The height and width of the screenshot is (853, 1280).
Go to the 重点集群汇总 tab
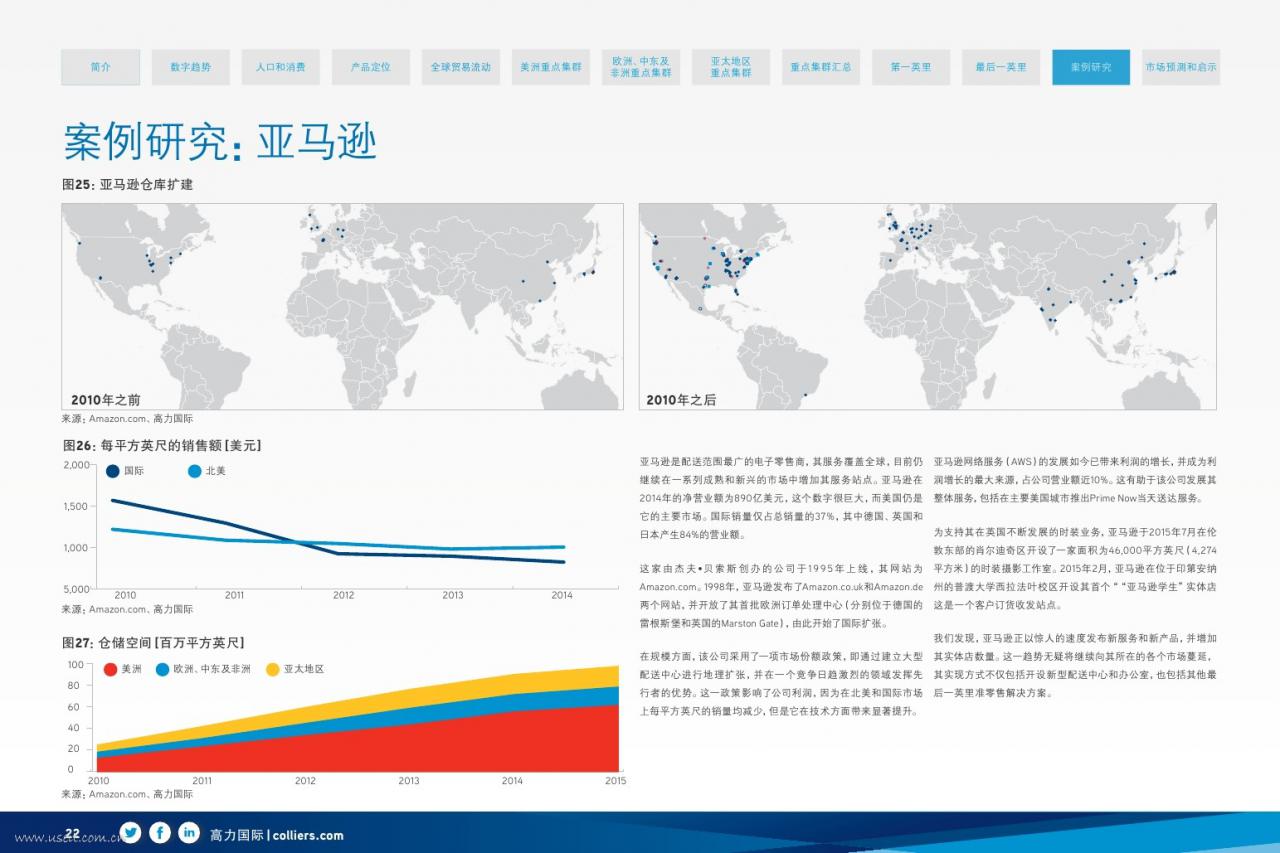[821, 67]
